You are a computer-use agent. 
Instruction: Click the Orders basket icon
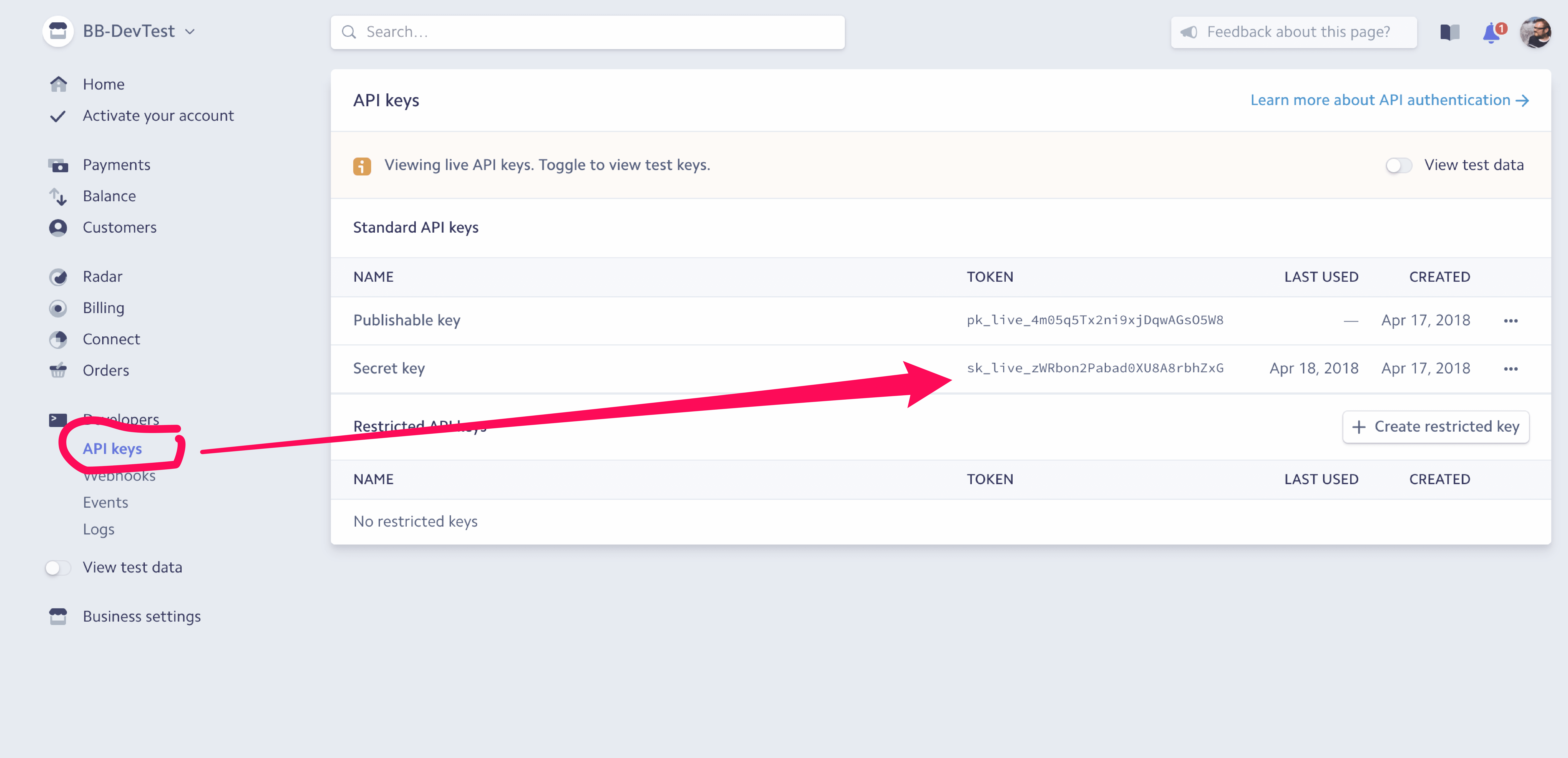58,370
